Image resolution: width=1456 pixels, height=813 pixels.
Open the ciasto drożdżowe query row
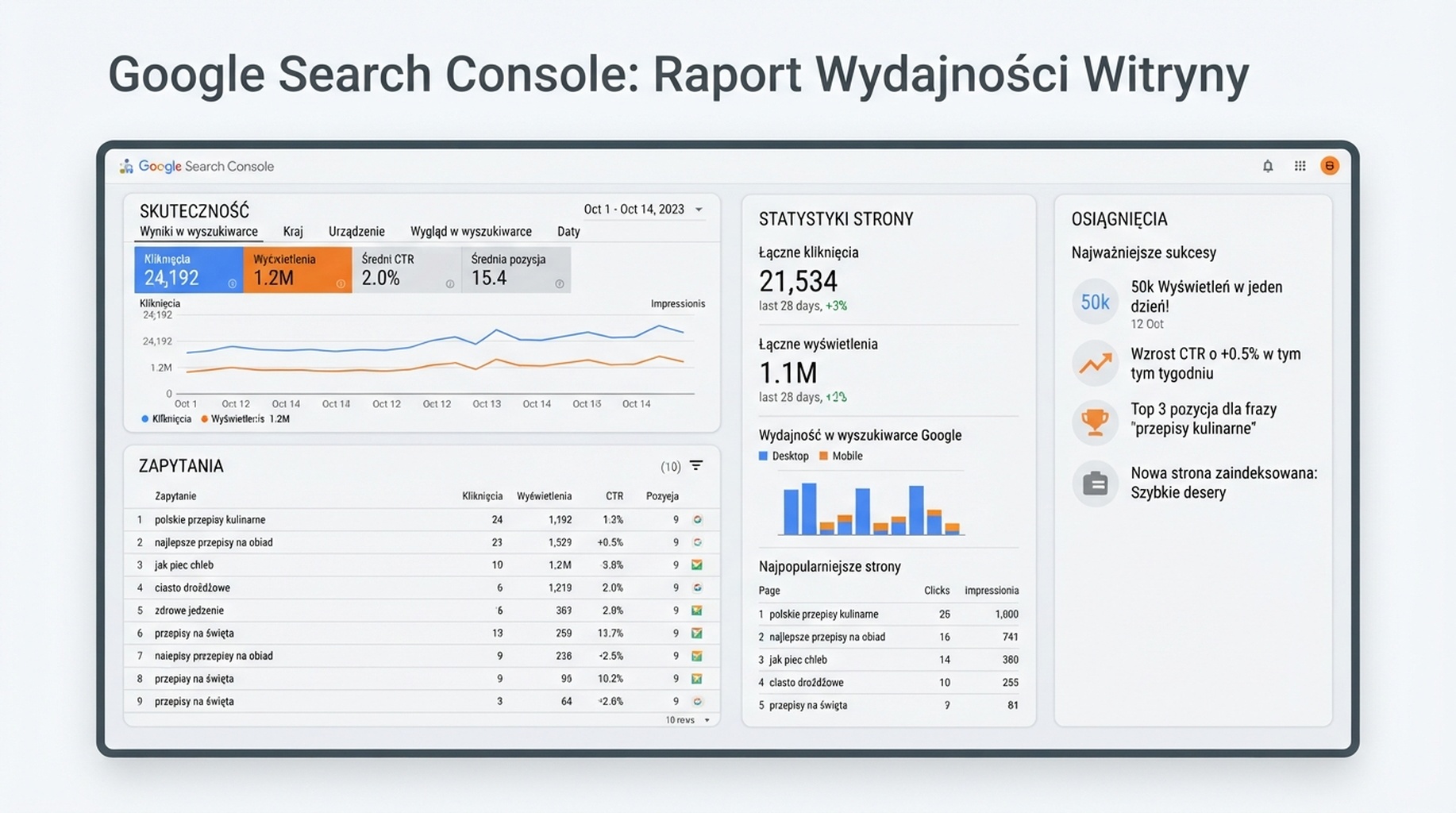click(422, 588)
